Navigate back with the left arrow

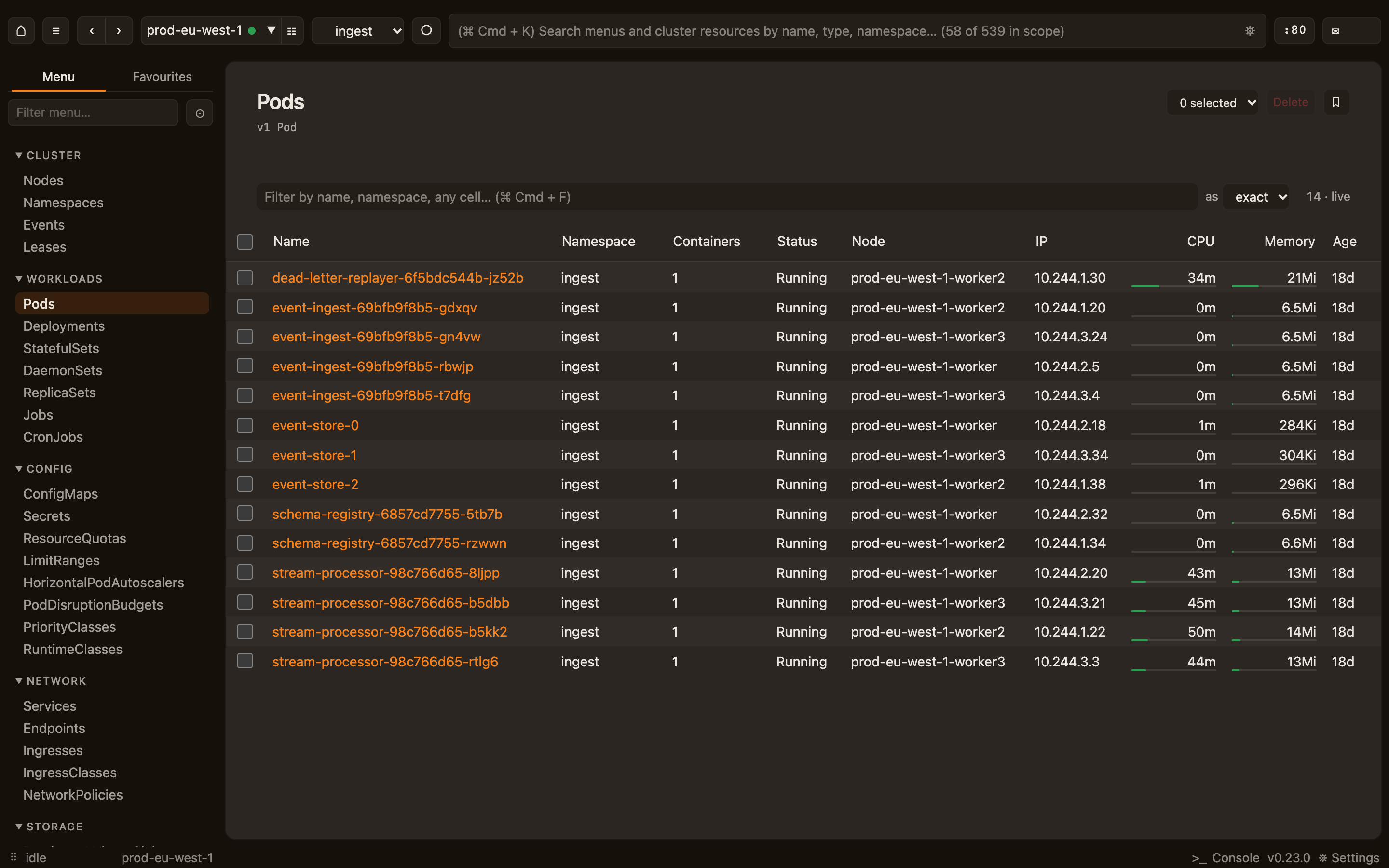pos(92,31)
